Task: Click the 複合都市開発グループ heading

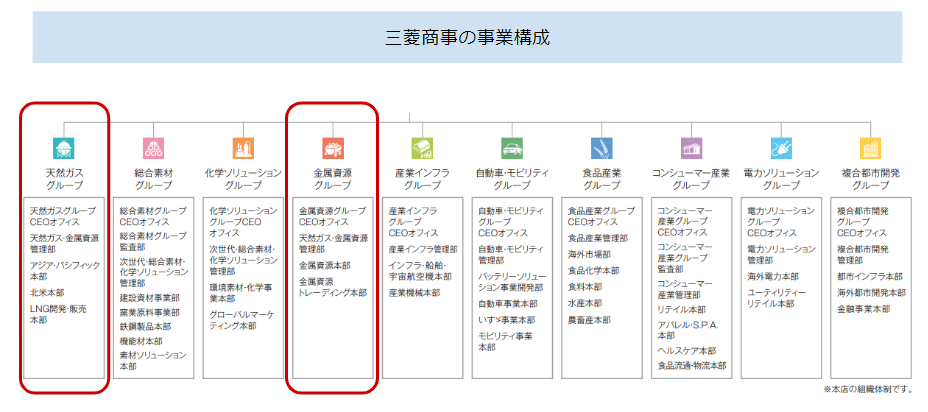Action: tap(871, 179)
